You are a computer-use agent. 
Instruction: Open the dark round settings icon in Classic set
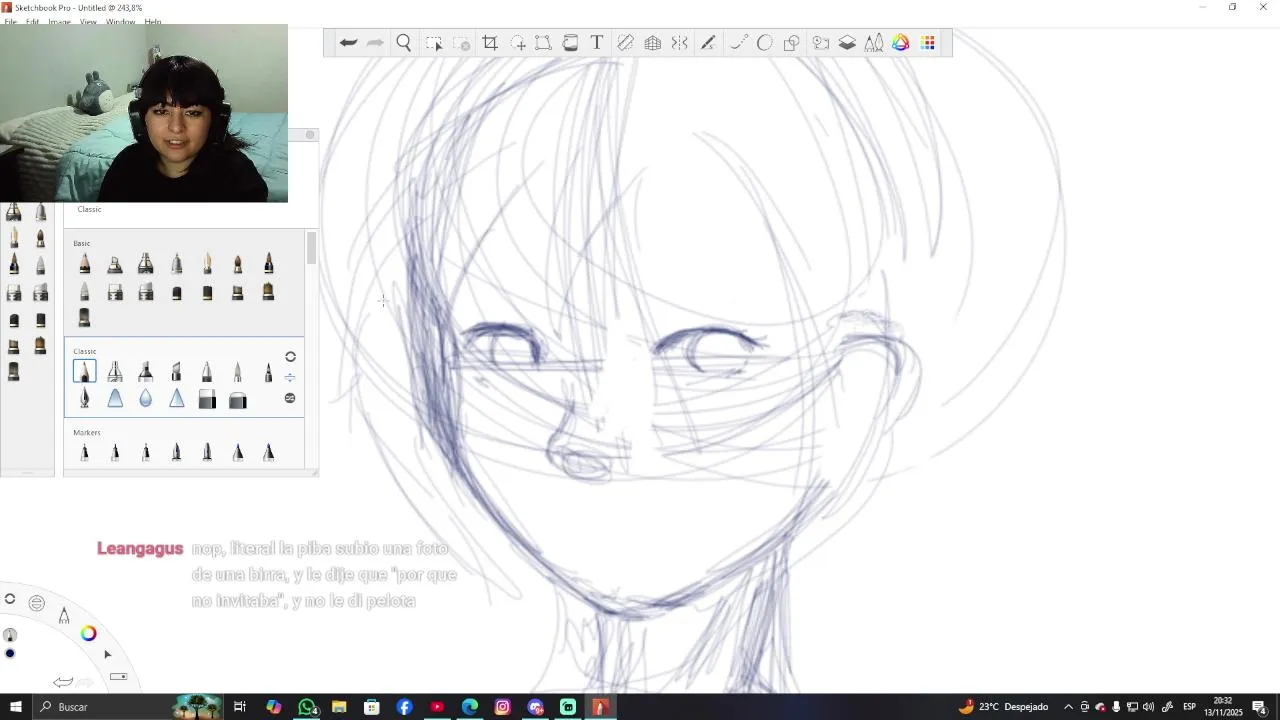[x=290, y=398]
